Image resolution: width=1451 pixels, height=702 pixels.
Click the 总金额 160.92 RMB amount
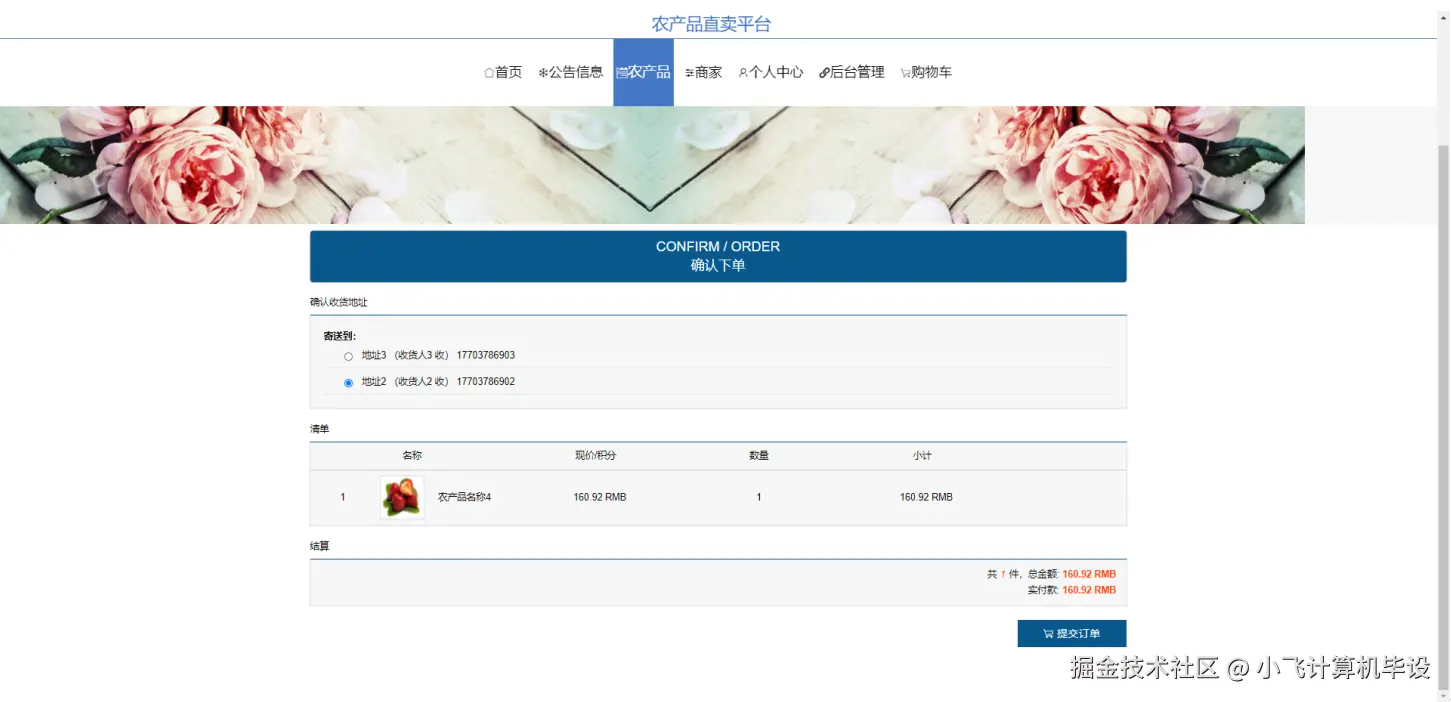pos(1089,574)
